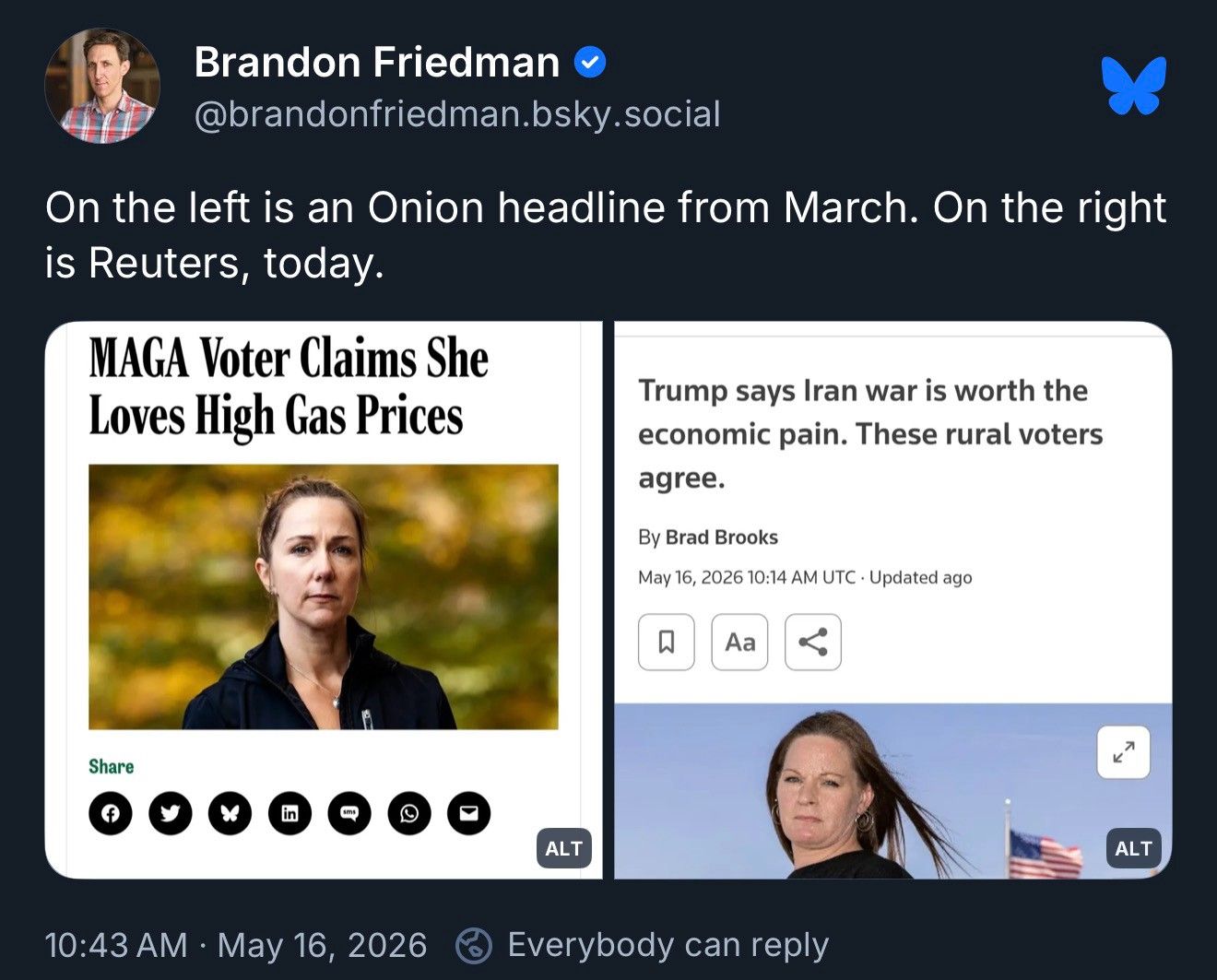This screenshot has height=980, width=1217.
Task: Share Onion article via SMS icon
Action: click(x=349, y=813)
